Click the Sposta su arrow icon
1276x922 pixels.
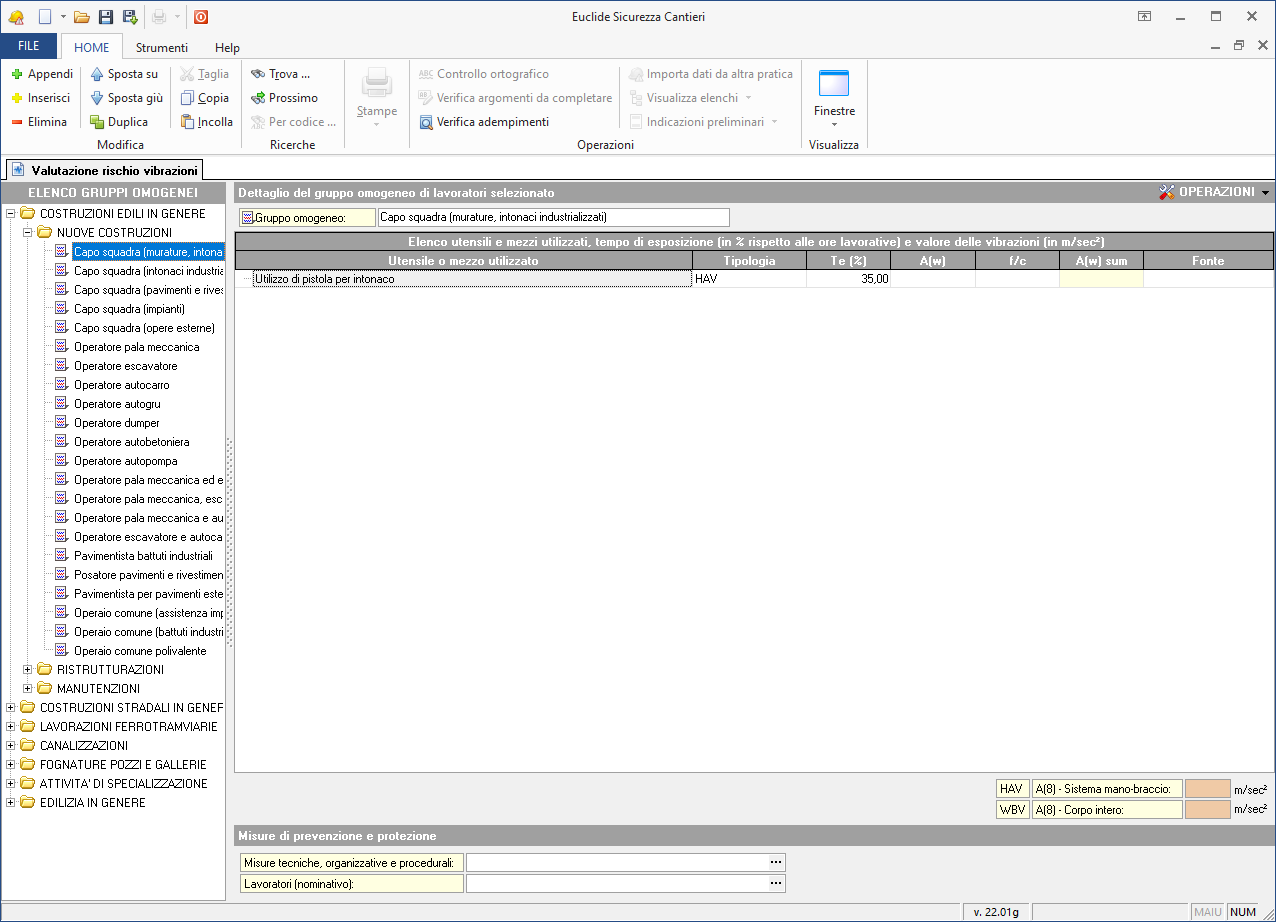(x=97, y=74)
